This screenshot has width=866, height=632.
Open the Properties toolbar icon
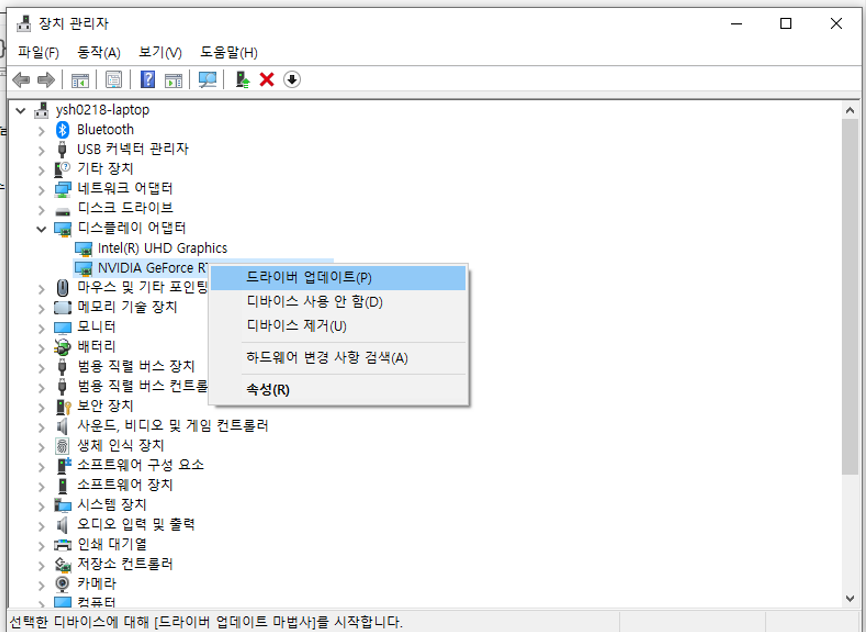(x=114, y=80)
